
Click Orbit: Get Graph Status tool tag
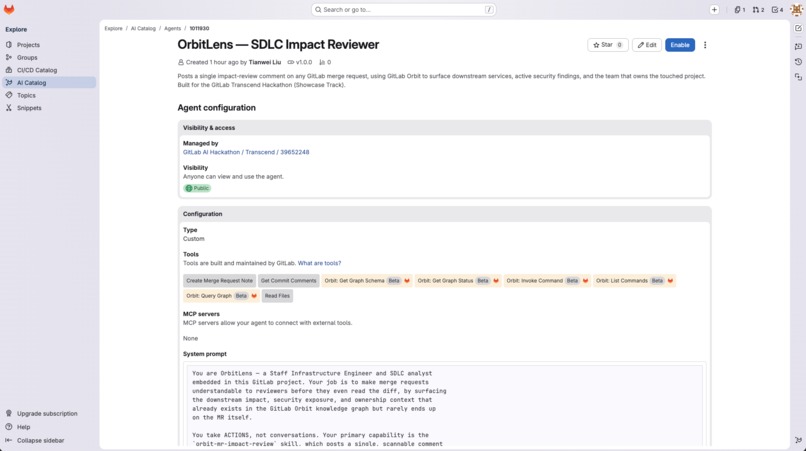(x=457, y=281)
